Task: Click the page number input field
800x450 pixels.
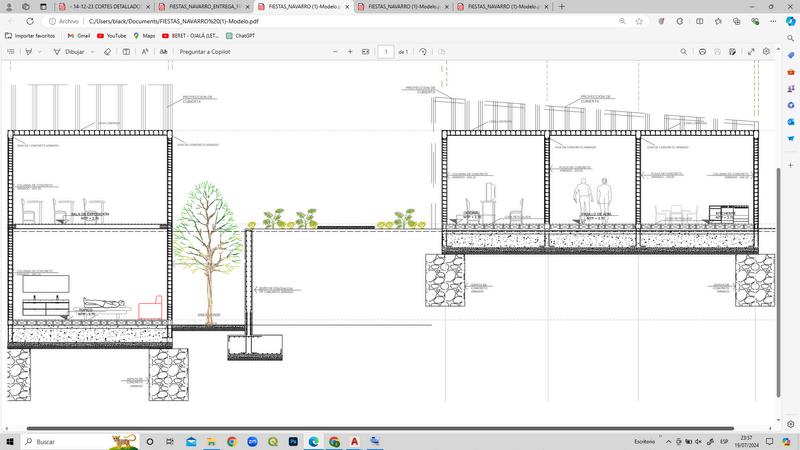Action: click(386, 52)
